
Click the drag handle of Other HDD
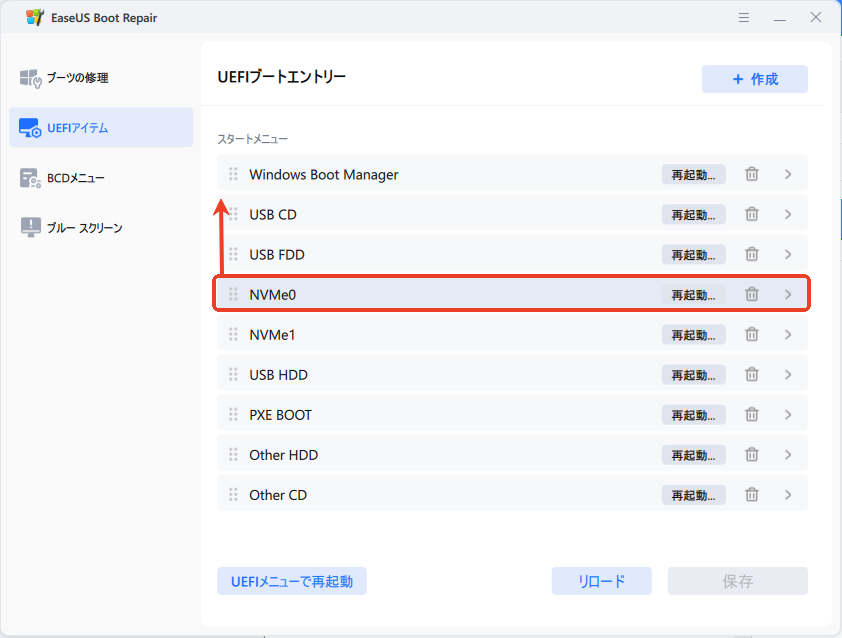pyautogui.click(x=233, y=454)
